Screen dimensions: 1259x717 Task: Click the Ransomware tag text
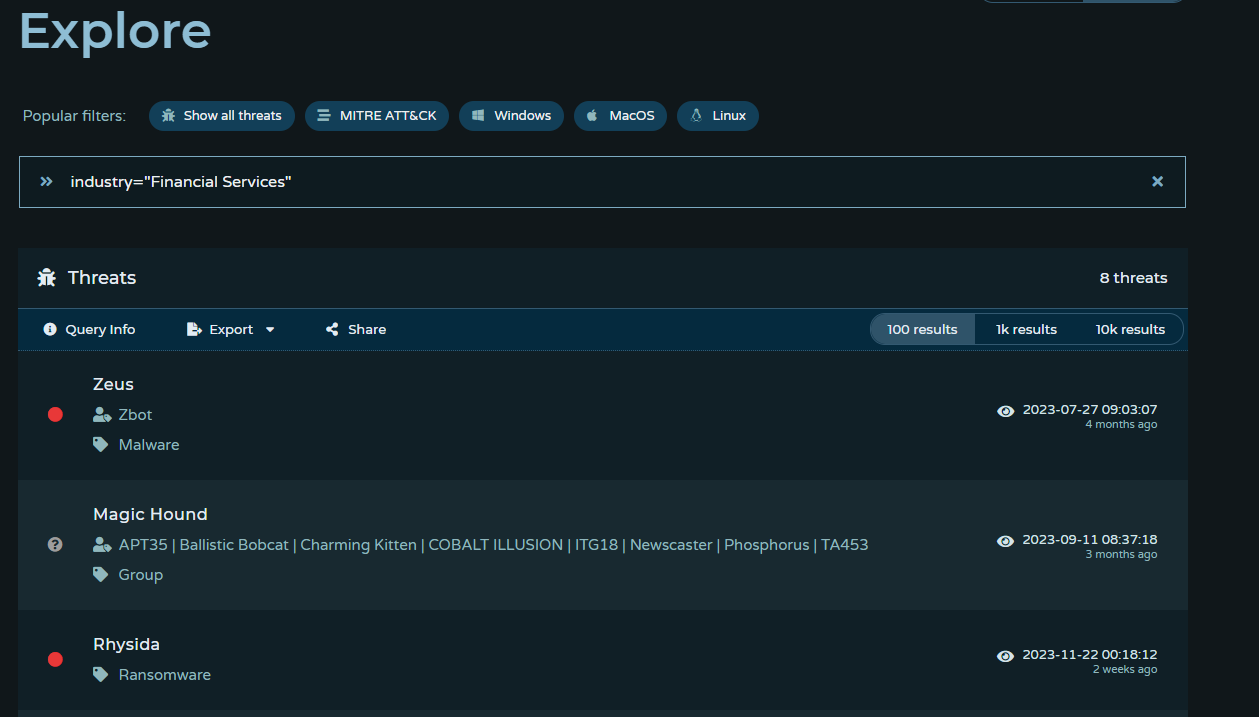coord(165,675)
